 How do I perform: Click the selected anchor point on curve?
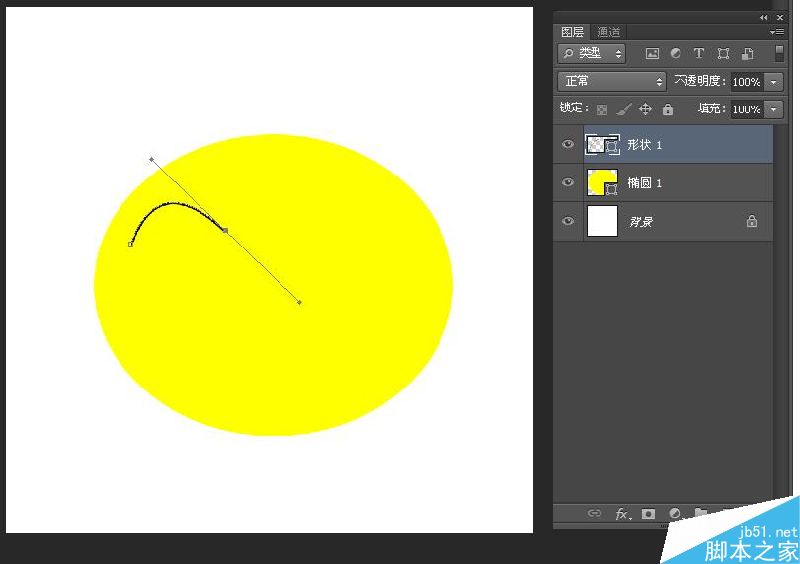tap(226, 231)
